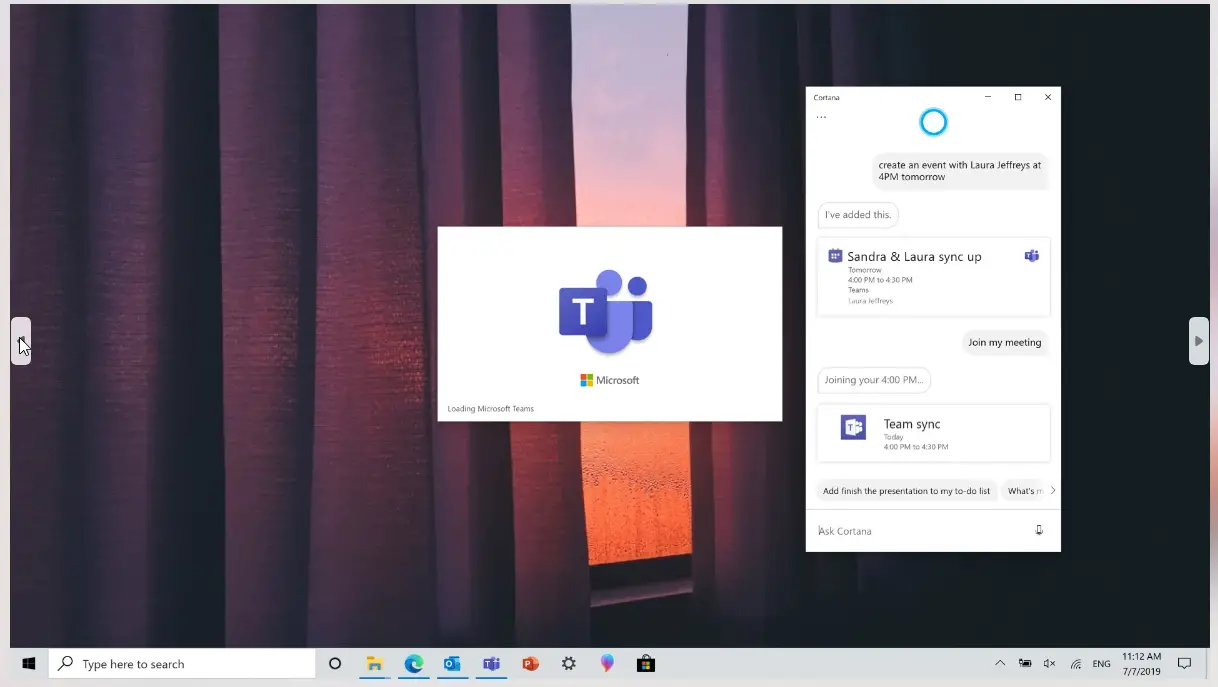Show hidden system tray icons

point(1000,663)
